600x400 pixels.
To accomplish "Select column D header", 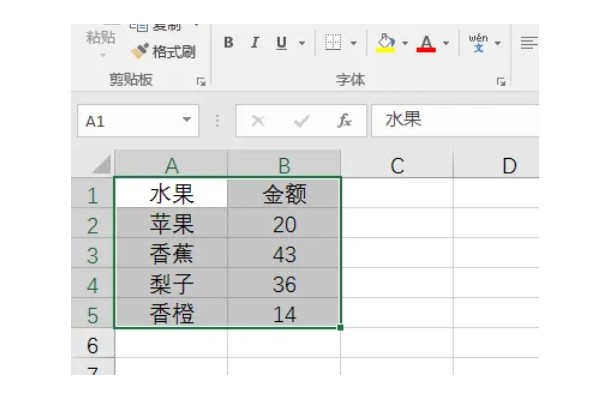I will tap(496, 165).
